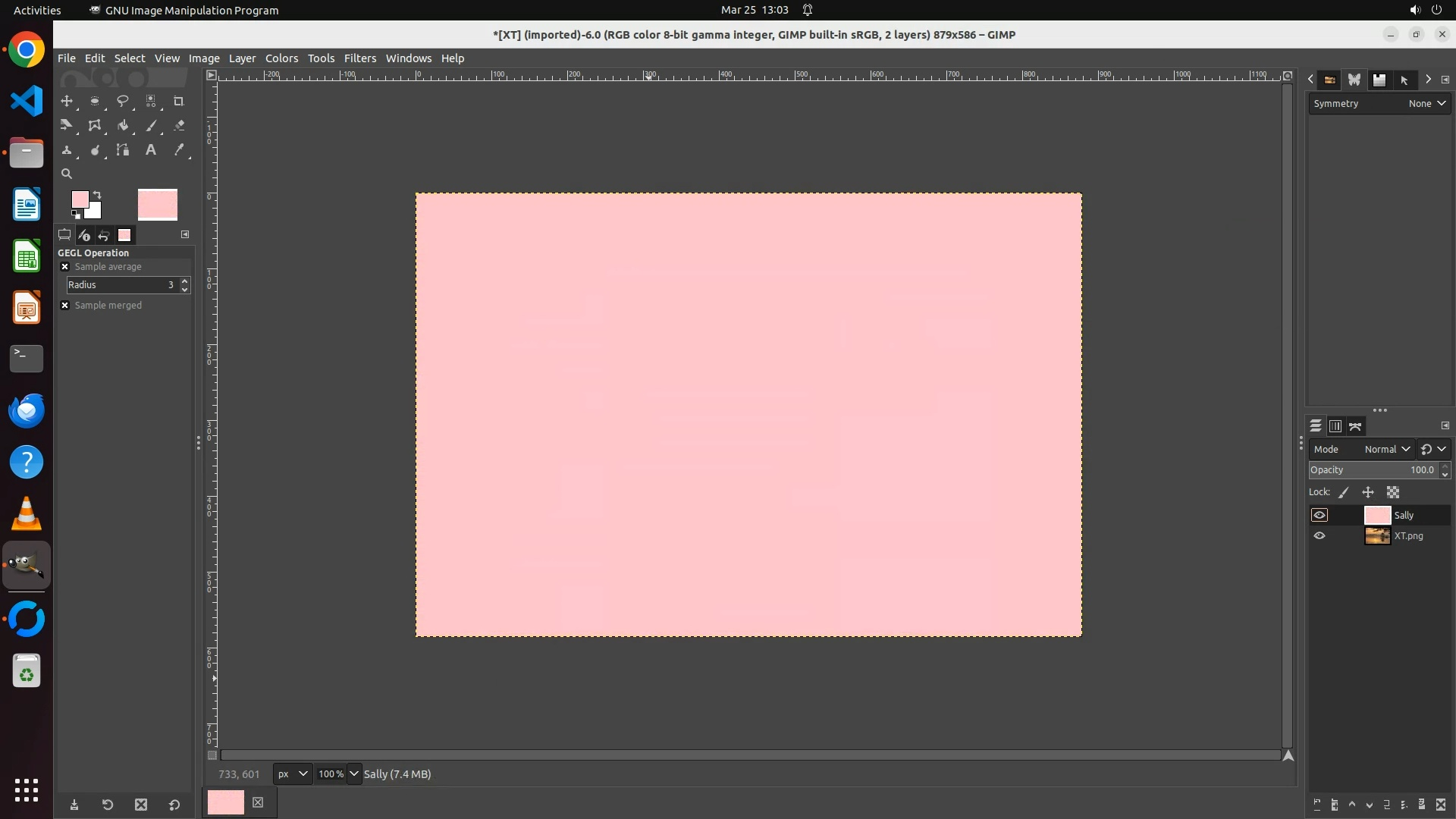Open the Filters menu
The width and height of the screenshot is (1456, 819).
tap(359, 58)
